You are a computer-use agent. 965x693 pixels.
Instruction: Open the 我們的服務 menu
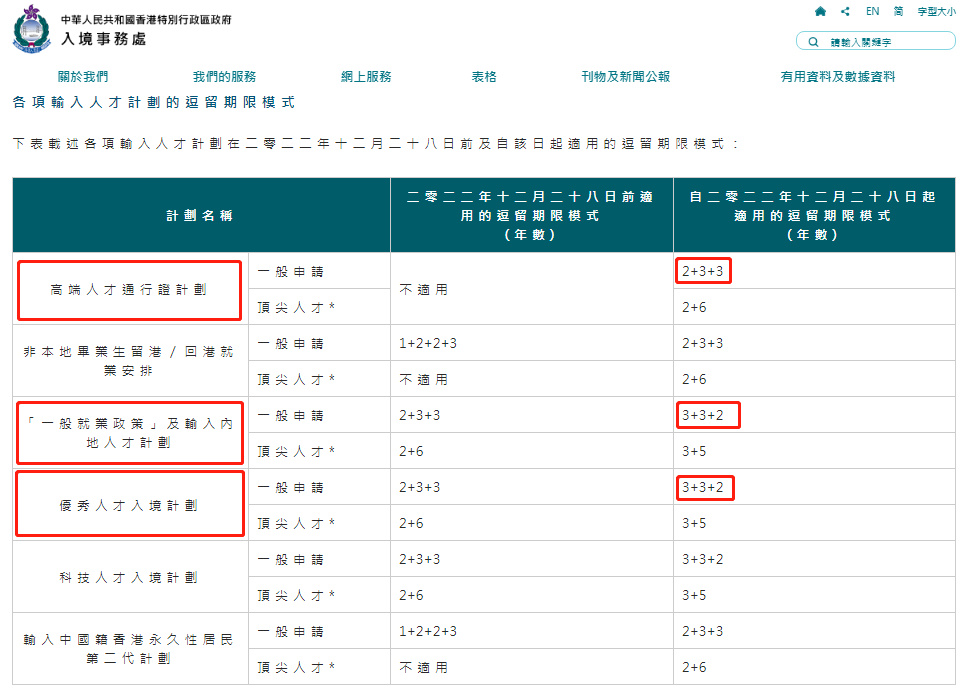click(224, 76)
